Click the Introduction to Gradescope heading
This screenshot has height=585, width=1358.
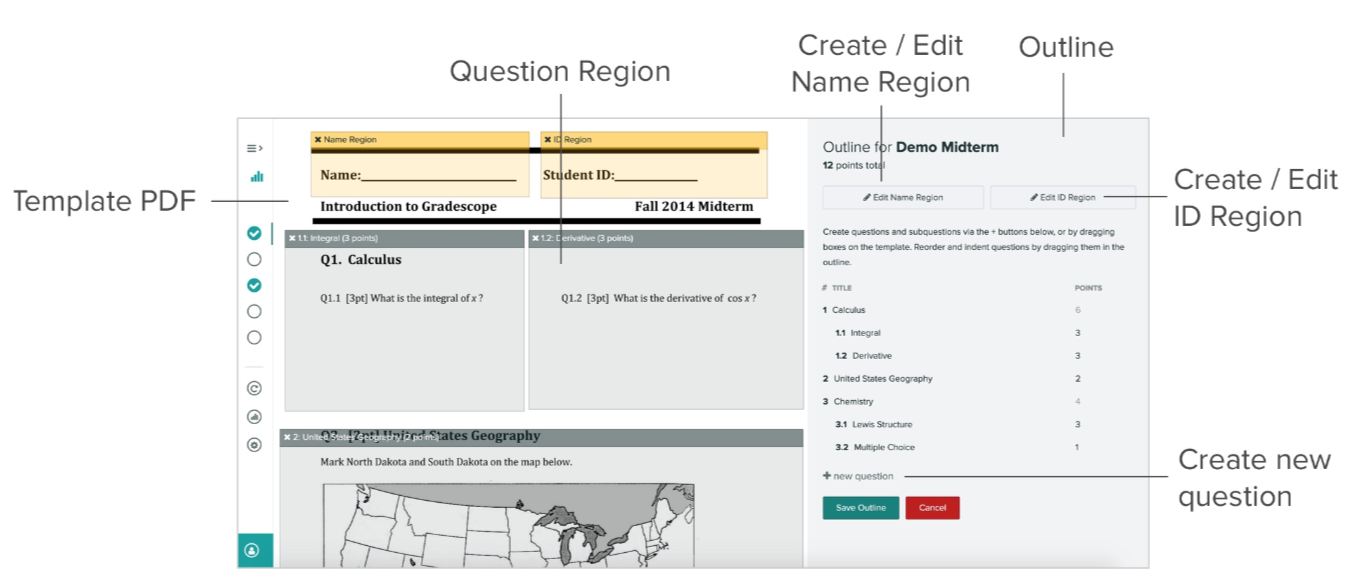(408, 207)
